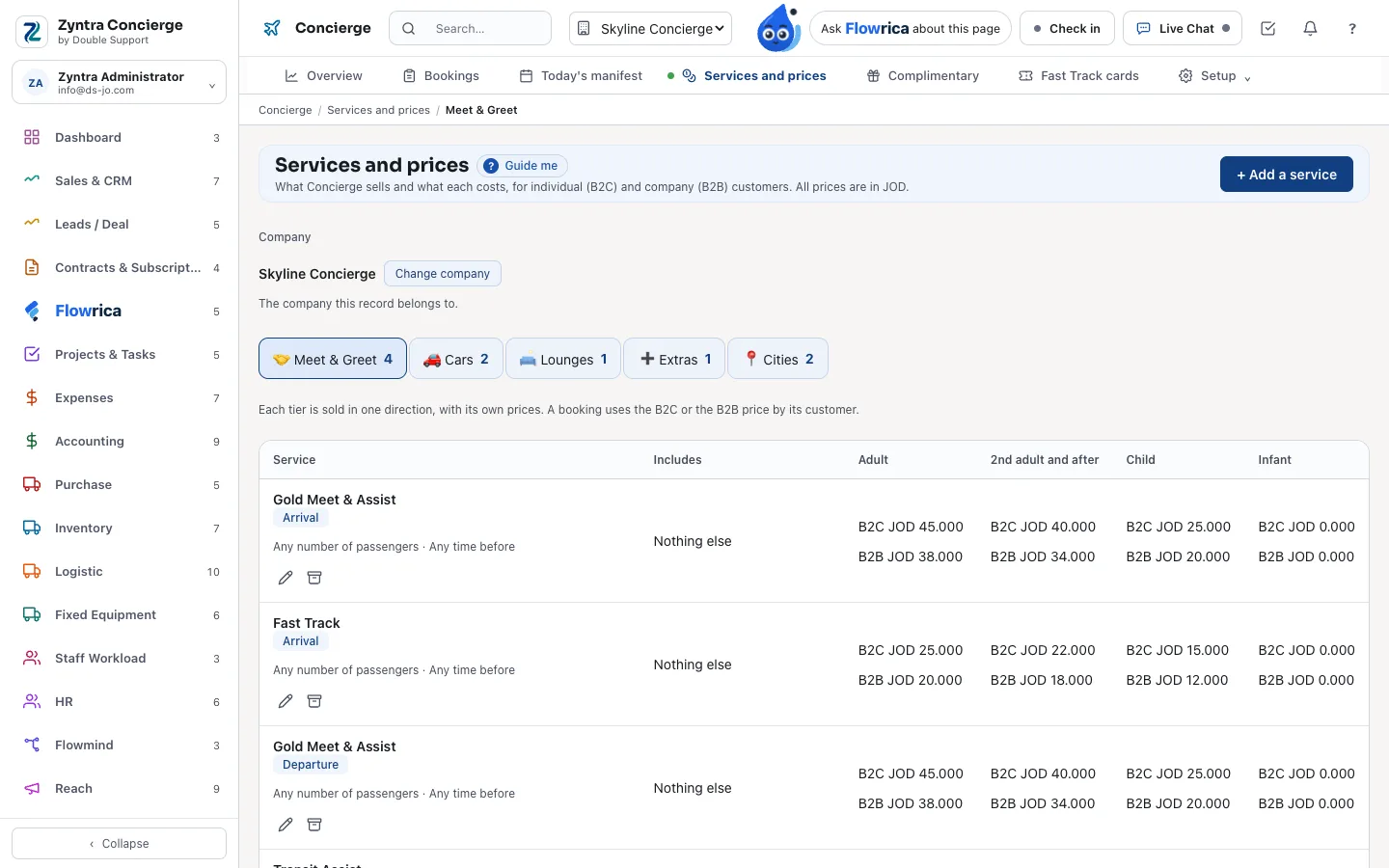The width and height of the screenshot is (1389, 868).
Task: Open the help question mark icon
Action: [x=1352, y=29]
